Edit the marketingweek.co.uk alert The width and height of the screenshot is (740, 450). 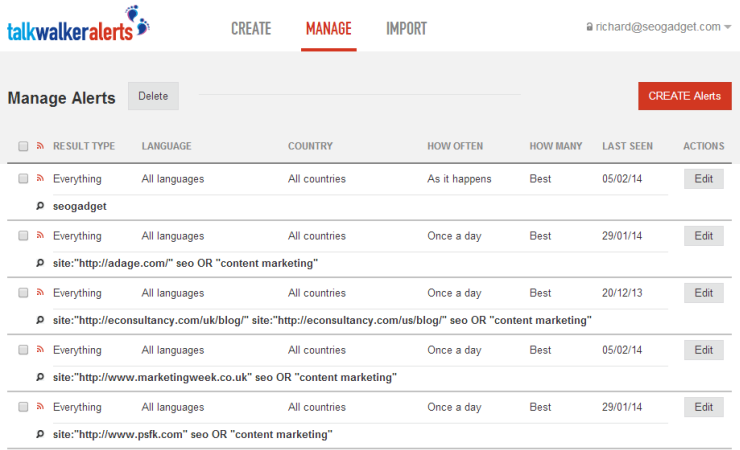[704, 350]
